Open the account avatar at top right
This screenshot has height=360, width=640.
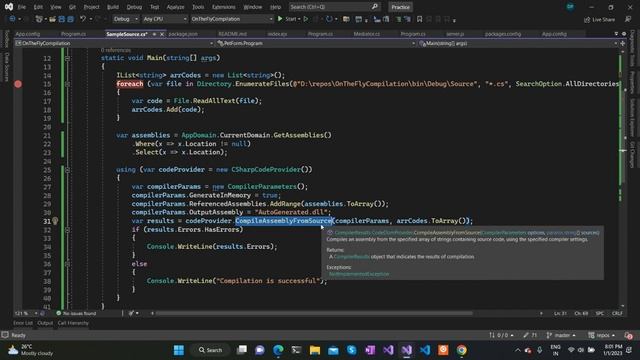click(570, 7)
